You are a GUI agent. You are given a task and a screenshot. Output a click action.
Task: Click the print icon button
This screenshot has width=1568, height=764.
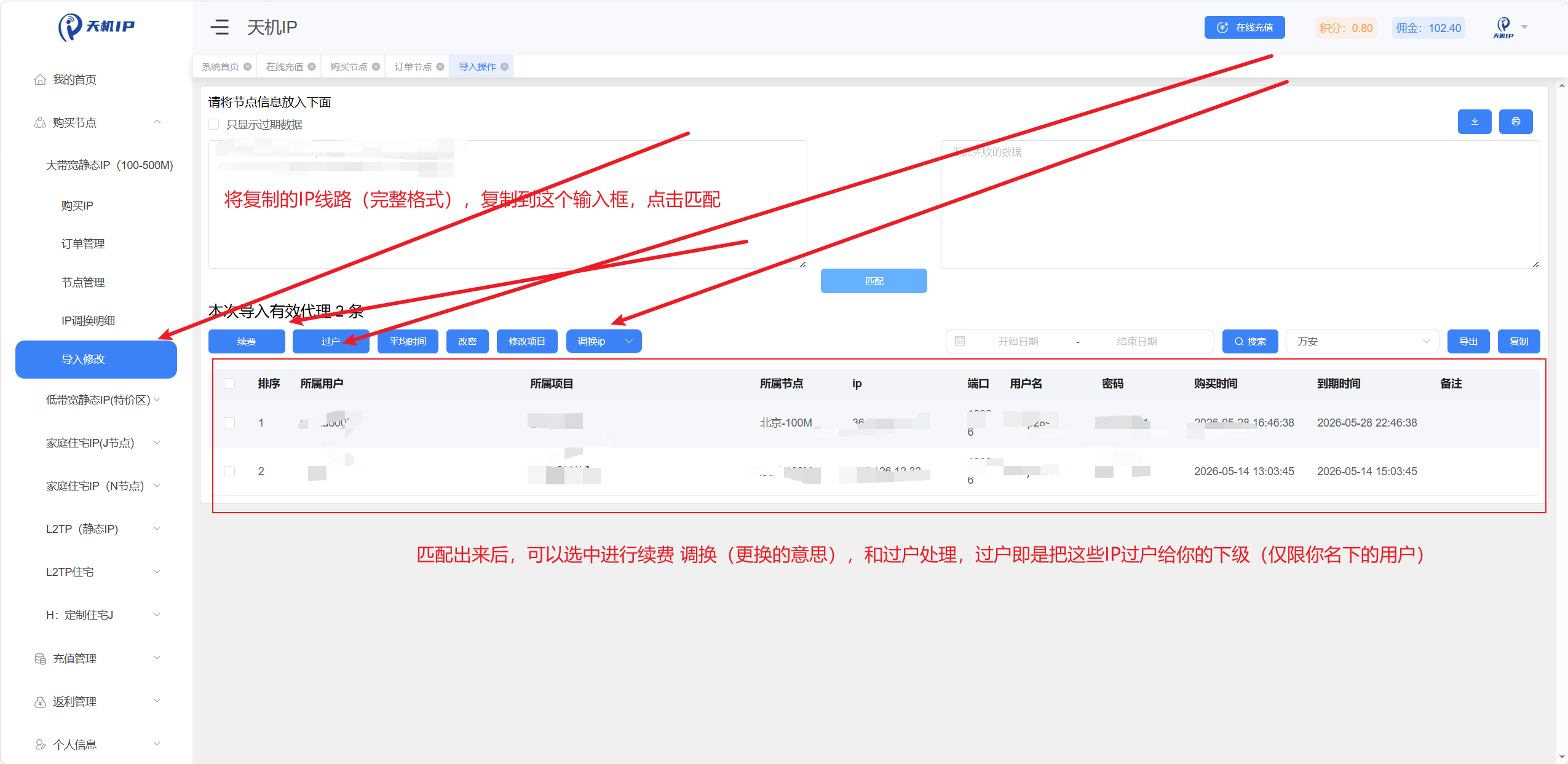tap(1516, 122)
